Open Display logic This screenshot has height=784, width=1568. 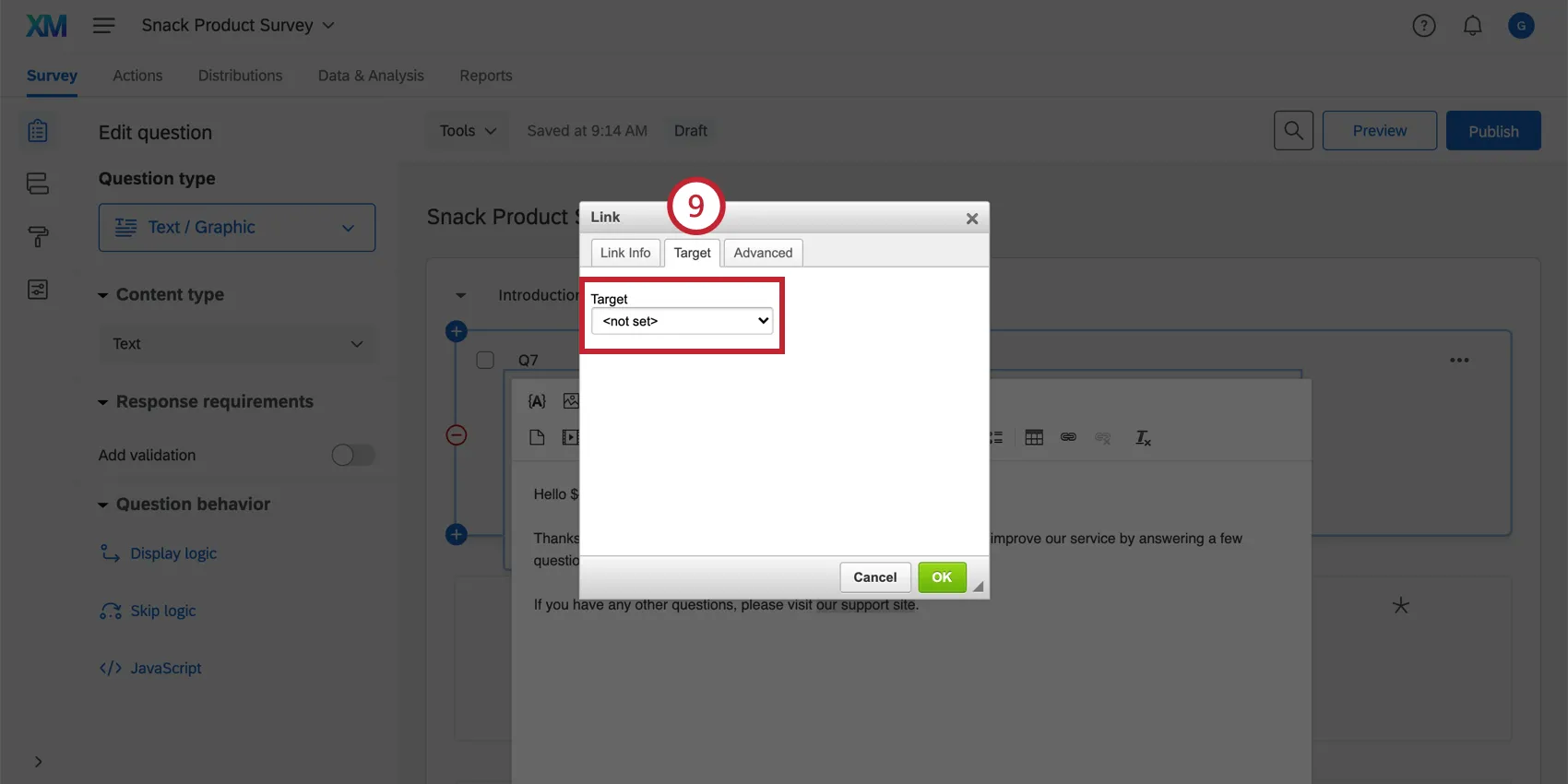click(x=159, y=553)
